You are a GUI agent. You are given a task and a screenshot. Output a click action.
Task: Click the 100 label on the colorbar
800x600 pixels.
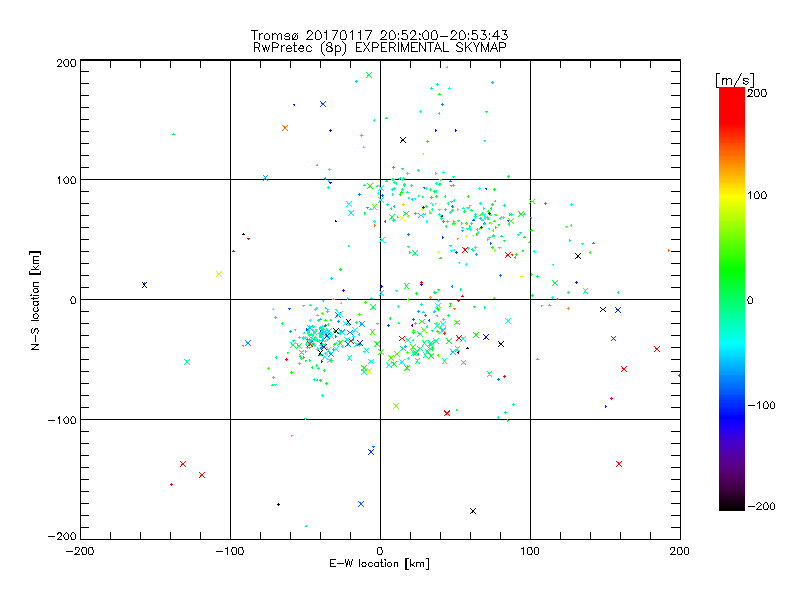[x=757, y=195]
